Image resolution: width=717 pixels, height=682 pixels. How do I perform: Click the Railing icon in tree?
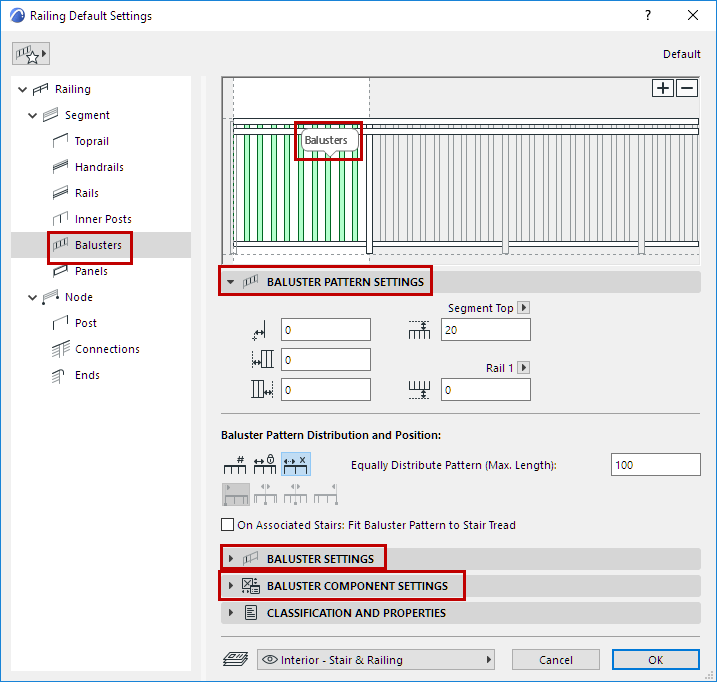click(x=40, y=89)
